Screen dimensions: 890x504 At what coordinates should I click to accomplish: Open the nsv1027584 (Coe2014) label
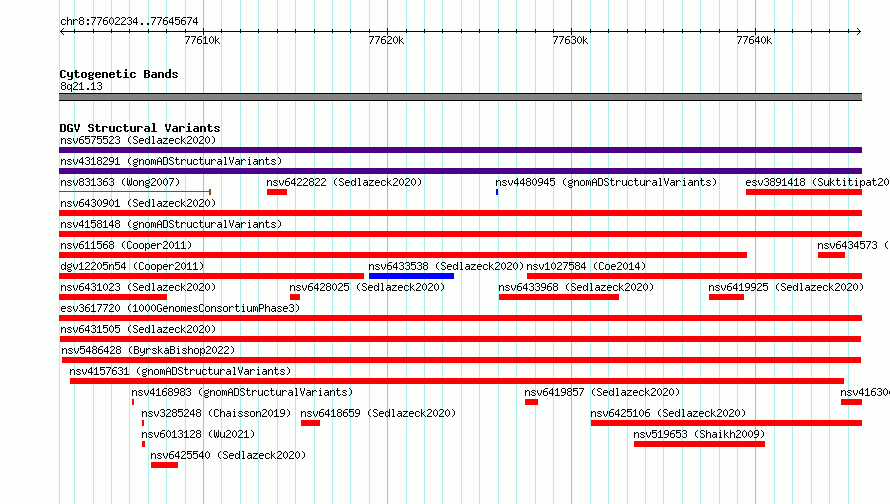(x=586, y=266)
